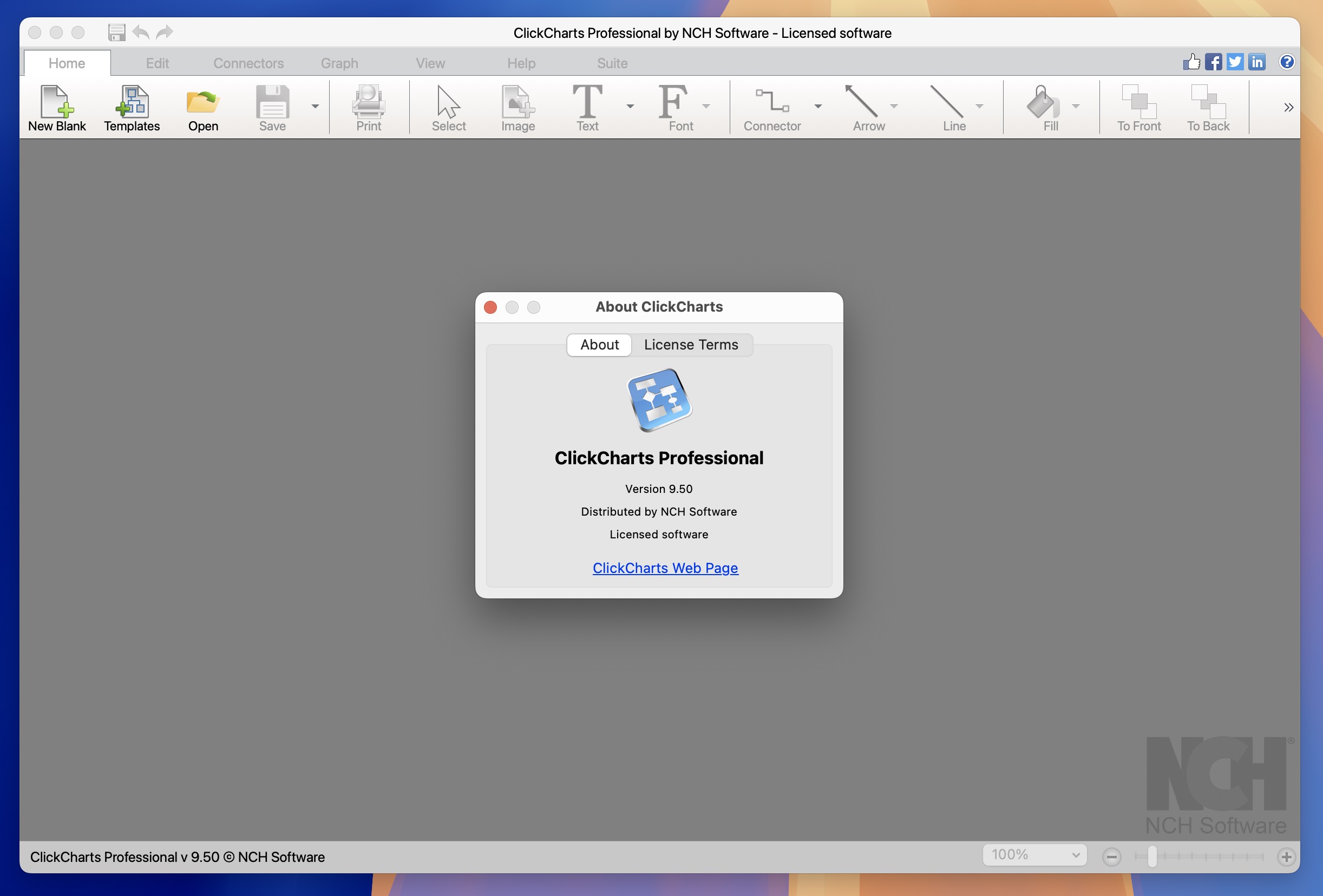The height and width of the screenshot is (896, 1323).
Task: Click the zoom slider handle
Action: [x=1151, y=856]
